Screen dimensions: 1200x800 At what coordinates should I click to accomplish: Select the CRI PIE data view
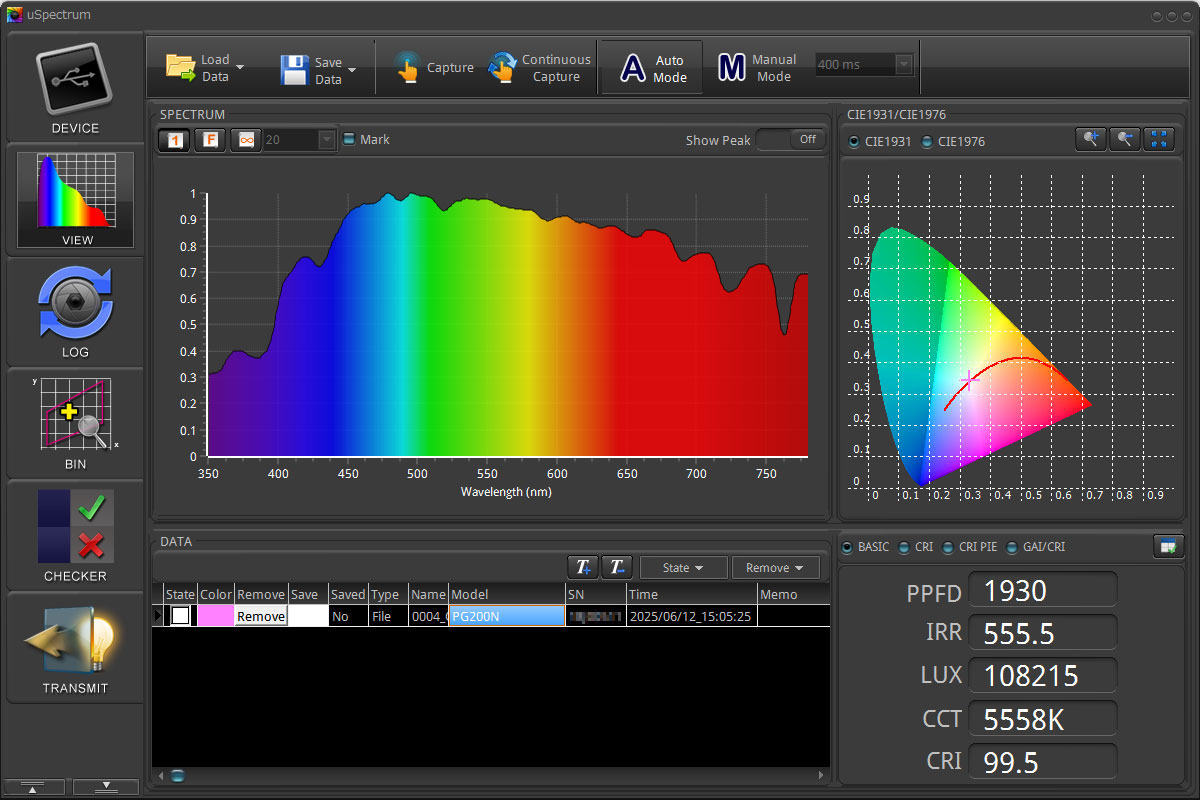pos(948,547)
